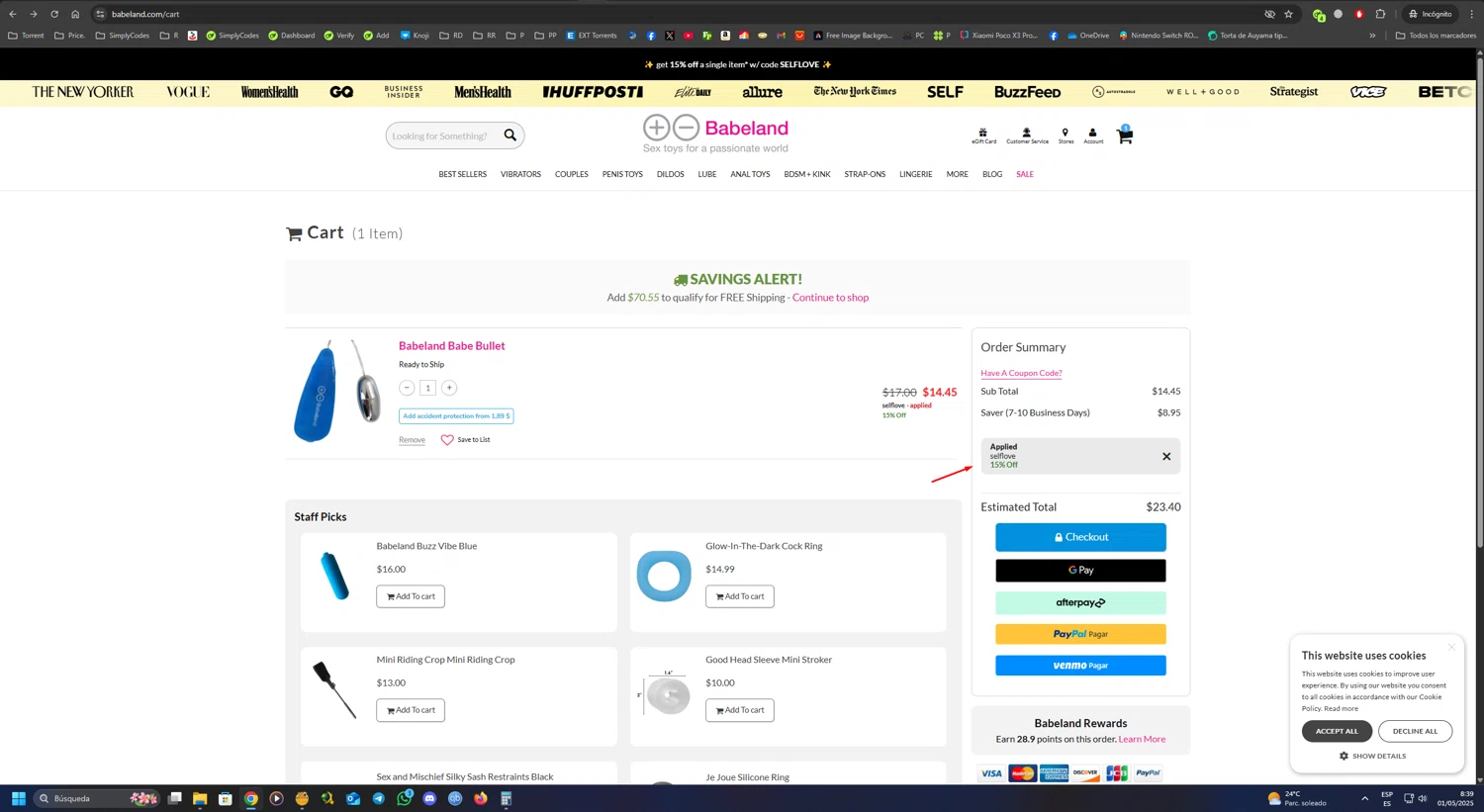The image size is (1484, 812).
Task: Open Windows Start menu
Action: point(18,799)
